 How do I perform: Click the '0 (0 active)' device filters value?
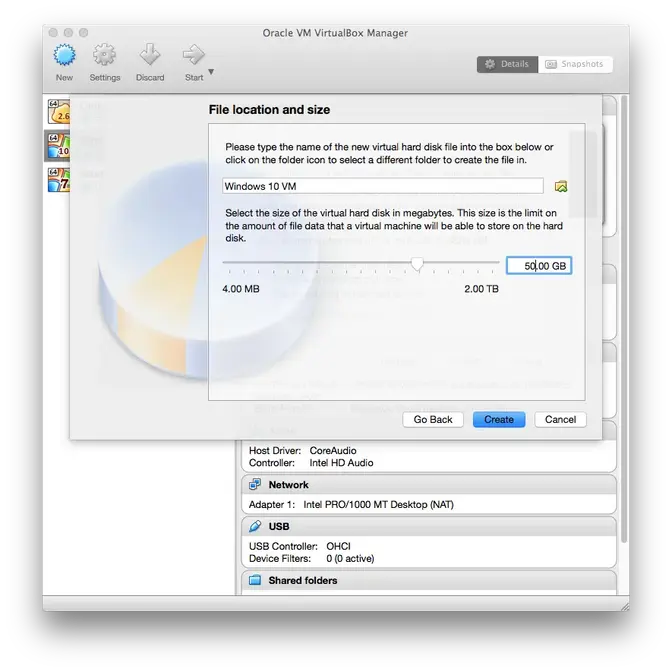[x=350, y=559]
